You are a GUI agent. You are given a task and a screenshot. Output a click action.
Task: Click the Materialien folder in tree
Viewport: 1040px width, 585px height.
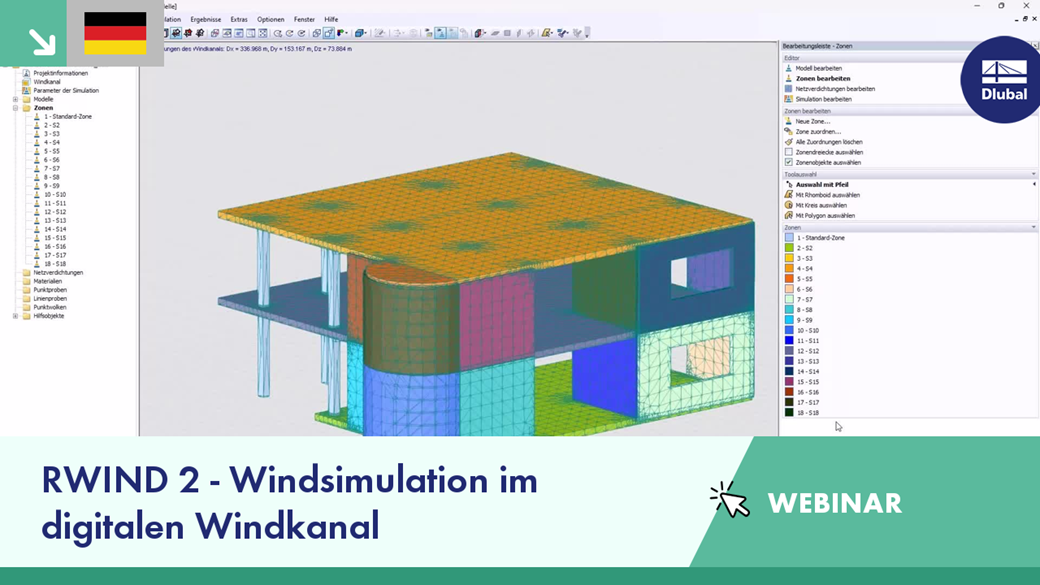click(x=47, y=281)
